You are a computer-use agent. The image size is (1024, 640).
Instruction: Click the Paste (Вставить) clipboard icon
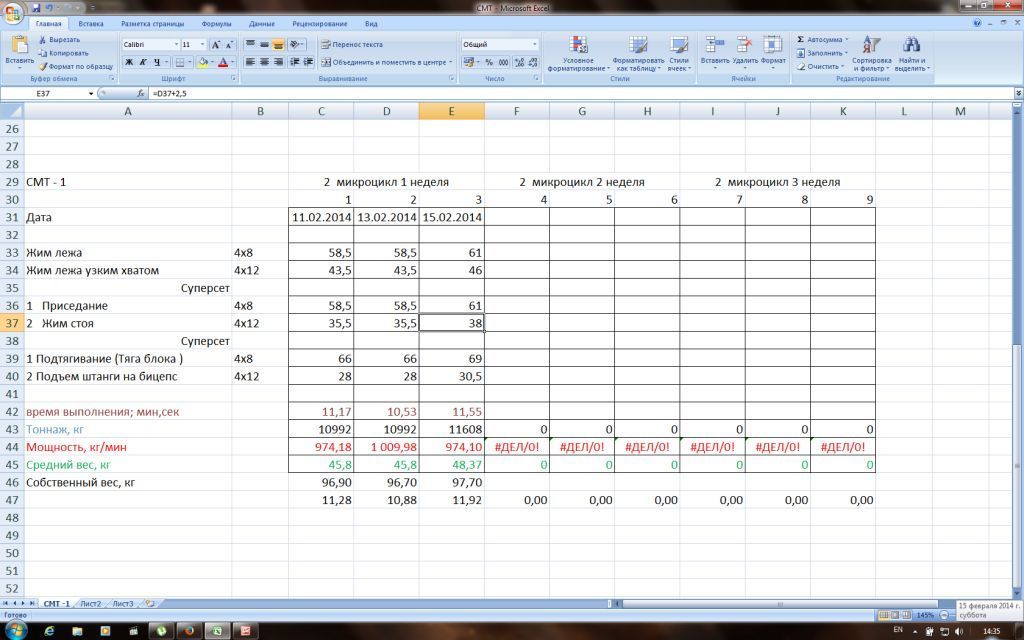19,46
